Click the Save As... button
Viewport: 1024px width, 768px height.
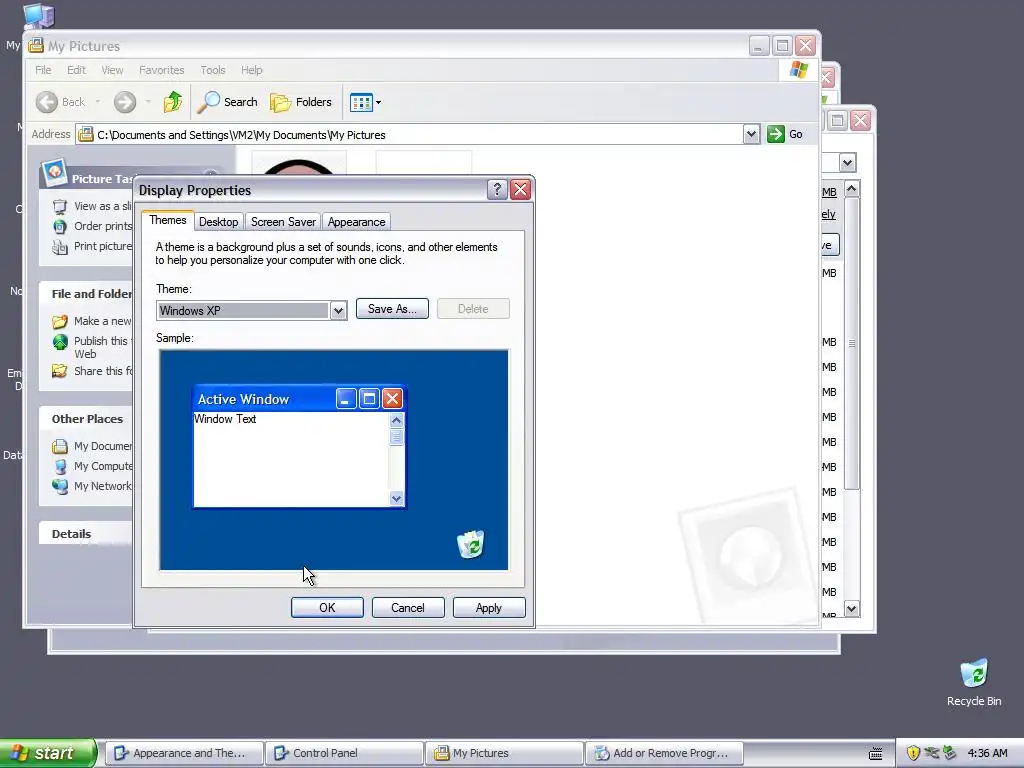coord(392,309)
